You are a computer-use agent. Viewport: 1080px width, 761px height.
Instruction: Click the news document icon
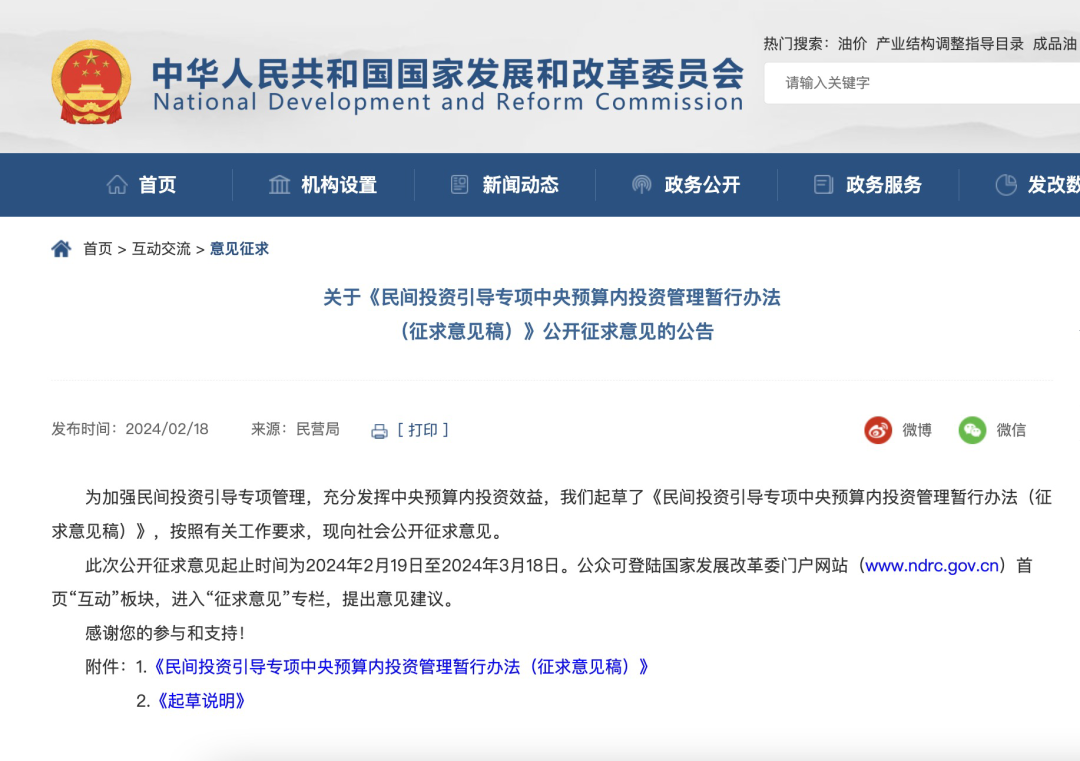click(459, 185)
